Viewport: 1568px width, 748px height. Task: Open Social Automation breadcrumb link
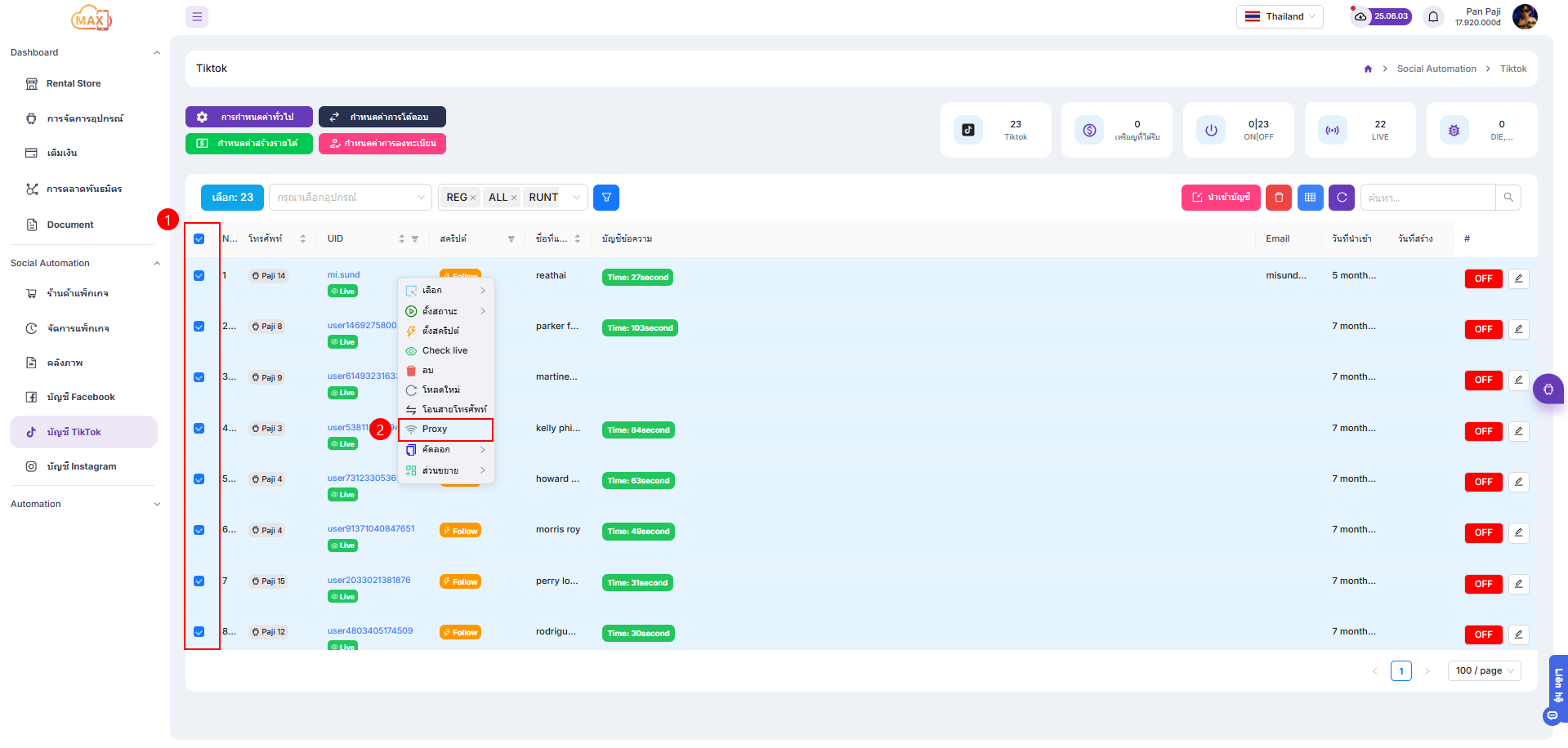(1436, 69)
